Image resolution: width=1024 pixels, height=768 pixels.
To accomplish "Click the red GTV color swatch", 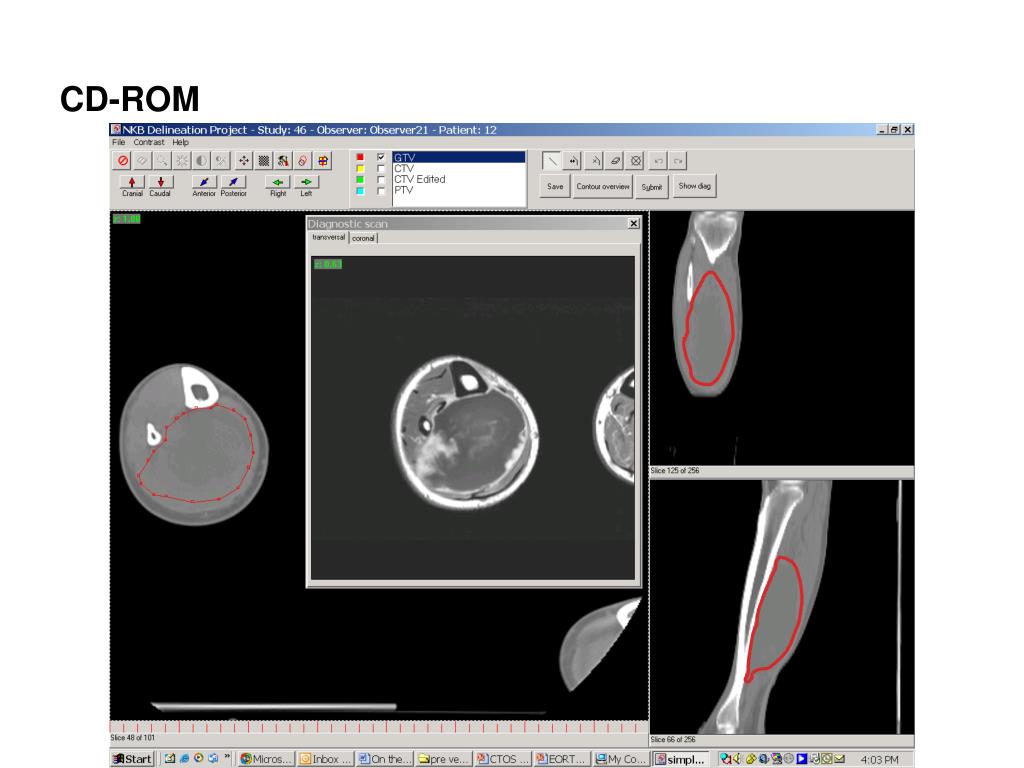I will (360, 157).
